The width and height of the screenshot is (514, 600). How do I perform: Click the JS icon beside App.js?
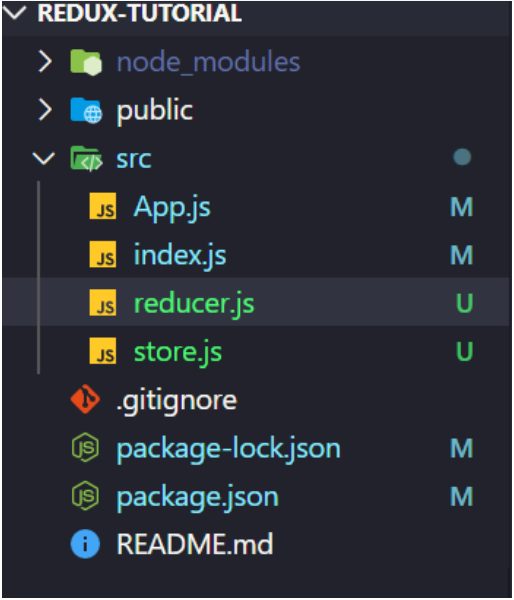coord(103,206)
